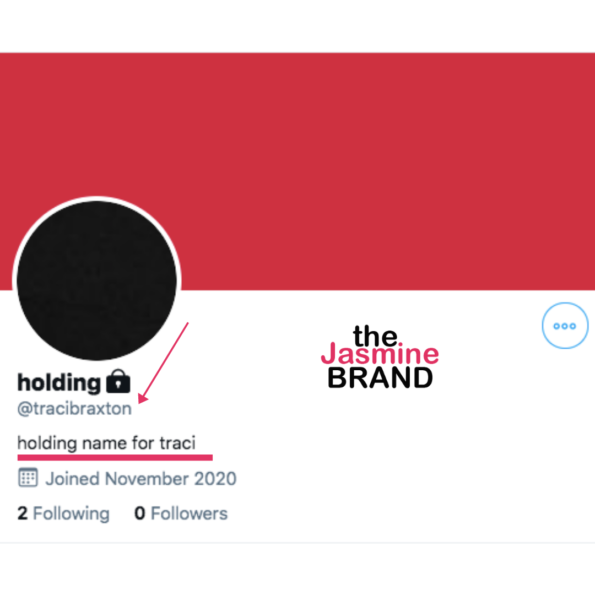Click the padlock protected-account icon
Viewport: 595px width, 595px height.
(118, 381)
